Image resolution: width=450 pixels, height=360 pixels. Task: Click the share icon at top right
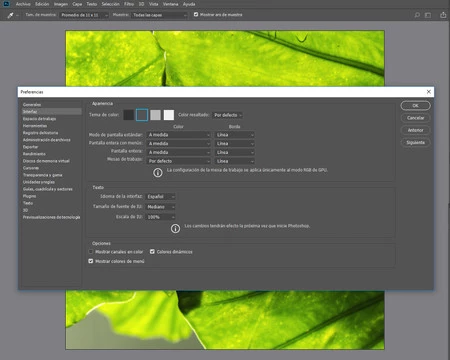coord(443,15)
